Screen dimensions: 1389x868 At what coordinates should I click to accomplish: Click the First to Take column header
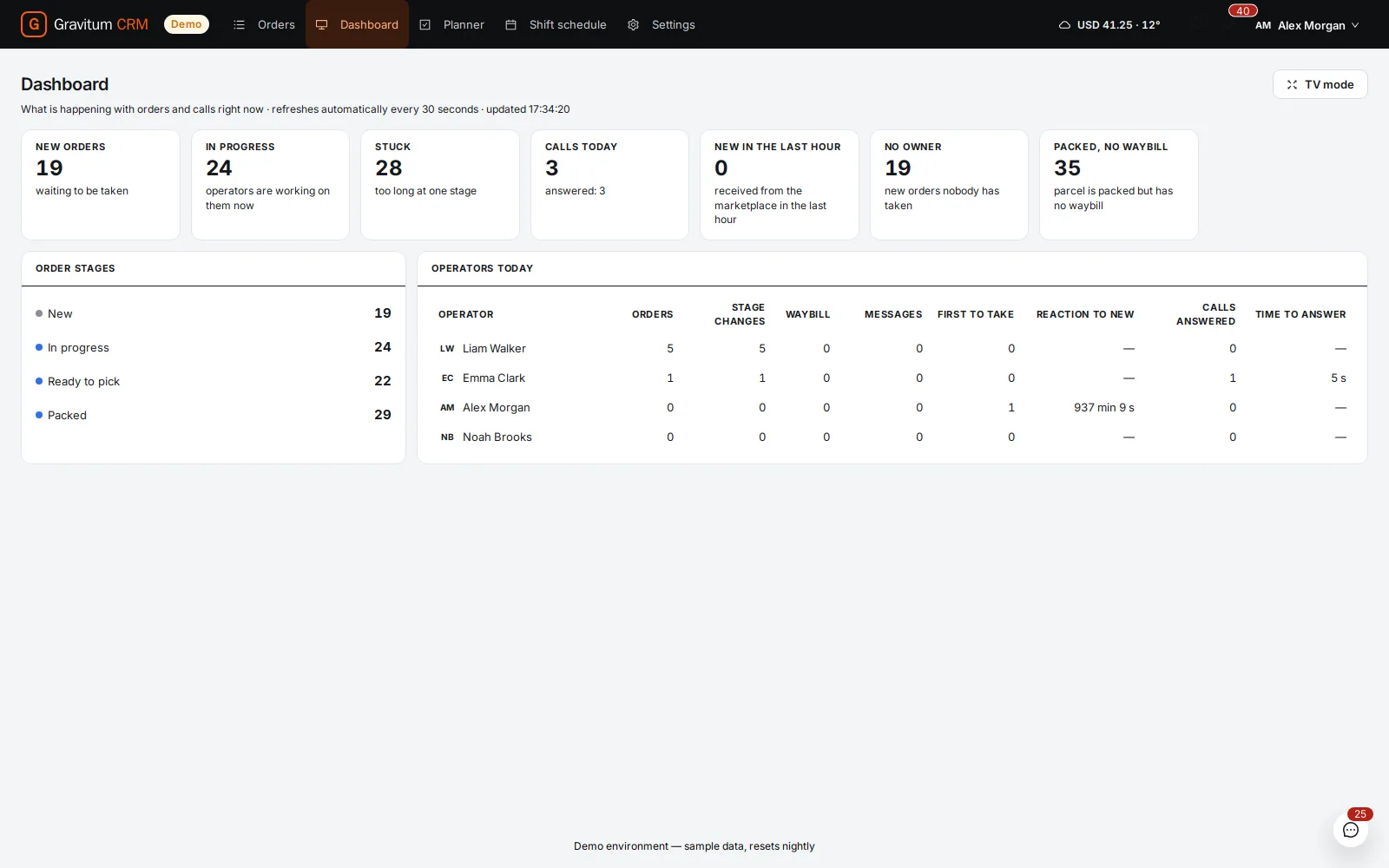pyautogui.click(x=976, y=314)
